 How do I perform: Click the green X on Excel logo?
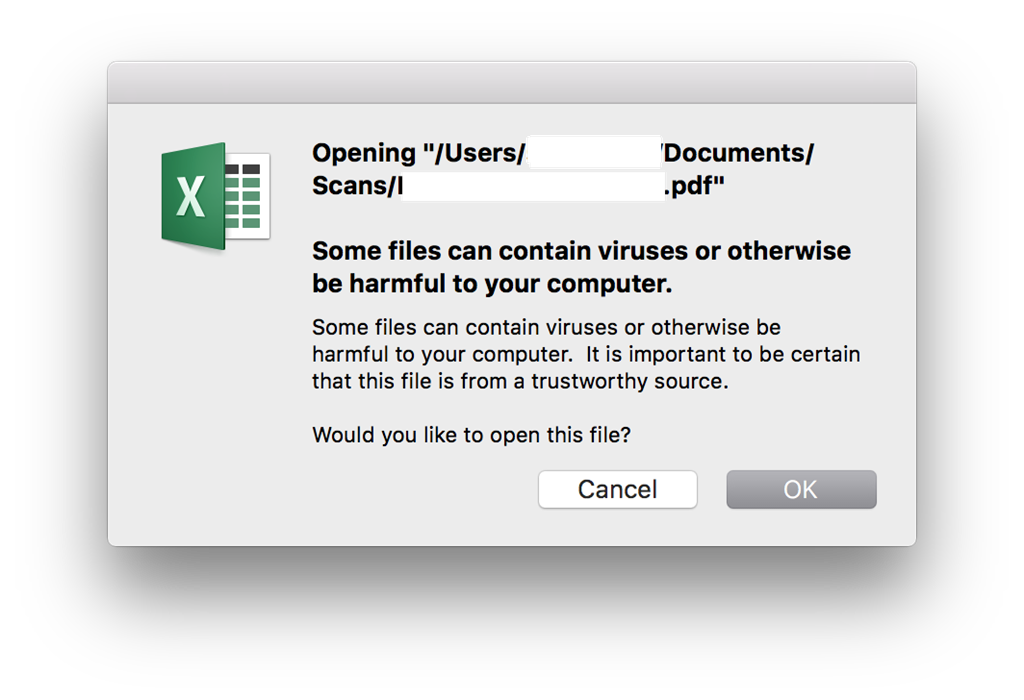click(x=190, y=197)
